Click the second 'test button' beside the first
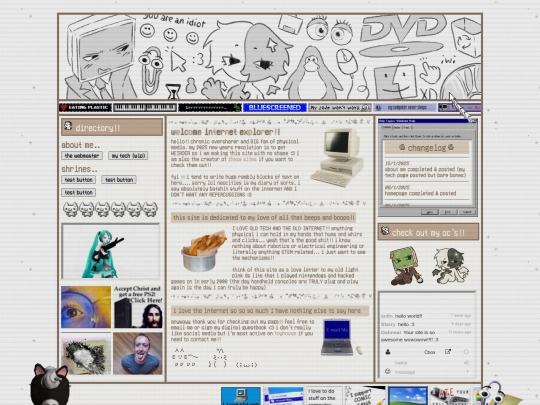The height and width of the screenshot is (405, 540). 119,180
